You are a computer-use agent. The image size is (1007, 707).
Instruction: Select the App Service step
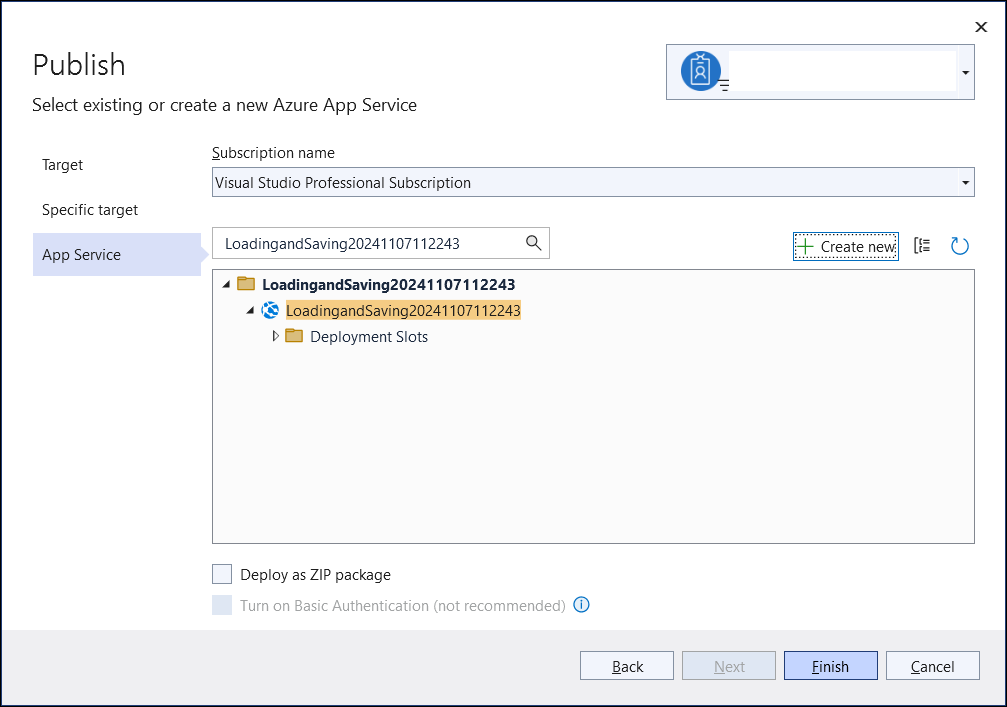(x=117, y=254)
